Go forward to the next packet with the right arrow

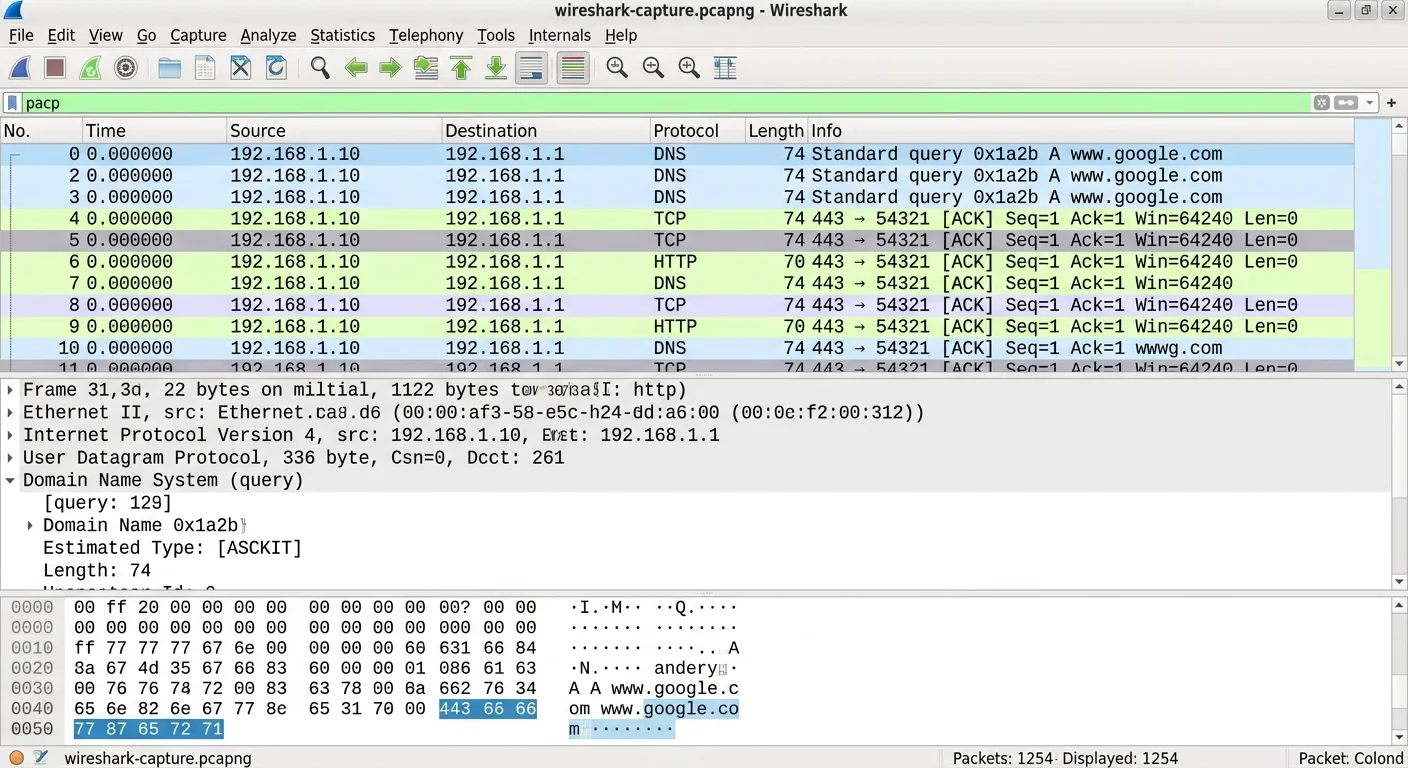(390, 68)
